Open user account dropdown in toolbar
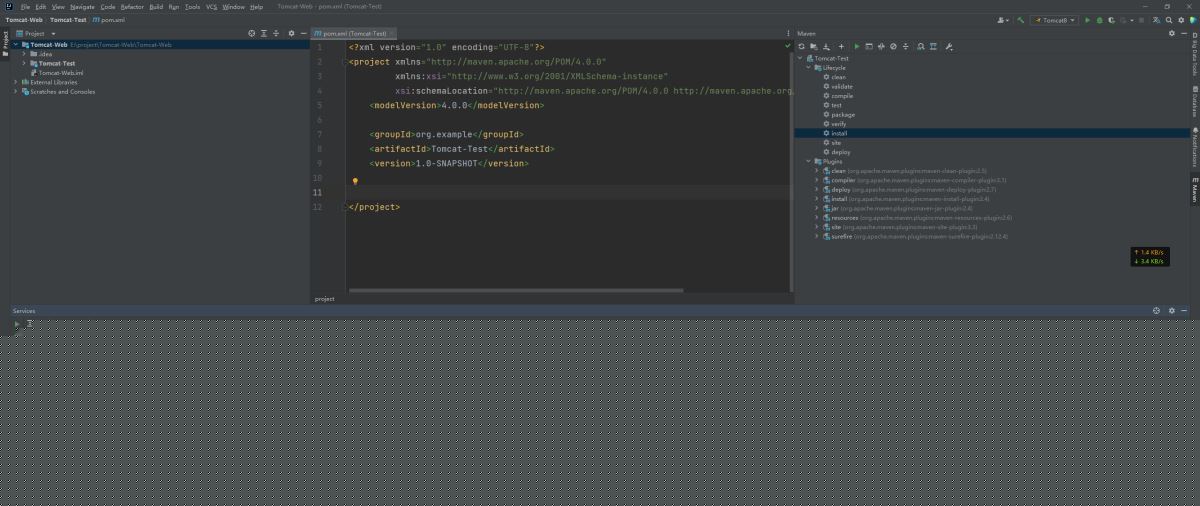Viewport: 1200px width, 506px height. tap(1003, 20)
